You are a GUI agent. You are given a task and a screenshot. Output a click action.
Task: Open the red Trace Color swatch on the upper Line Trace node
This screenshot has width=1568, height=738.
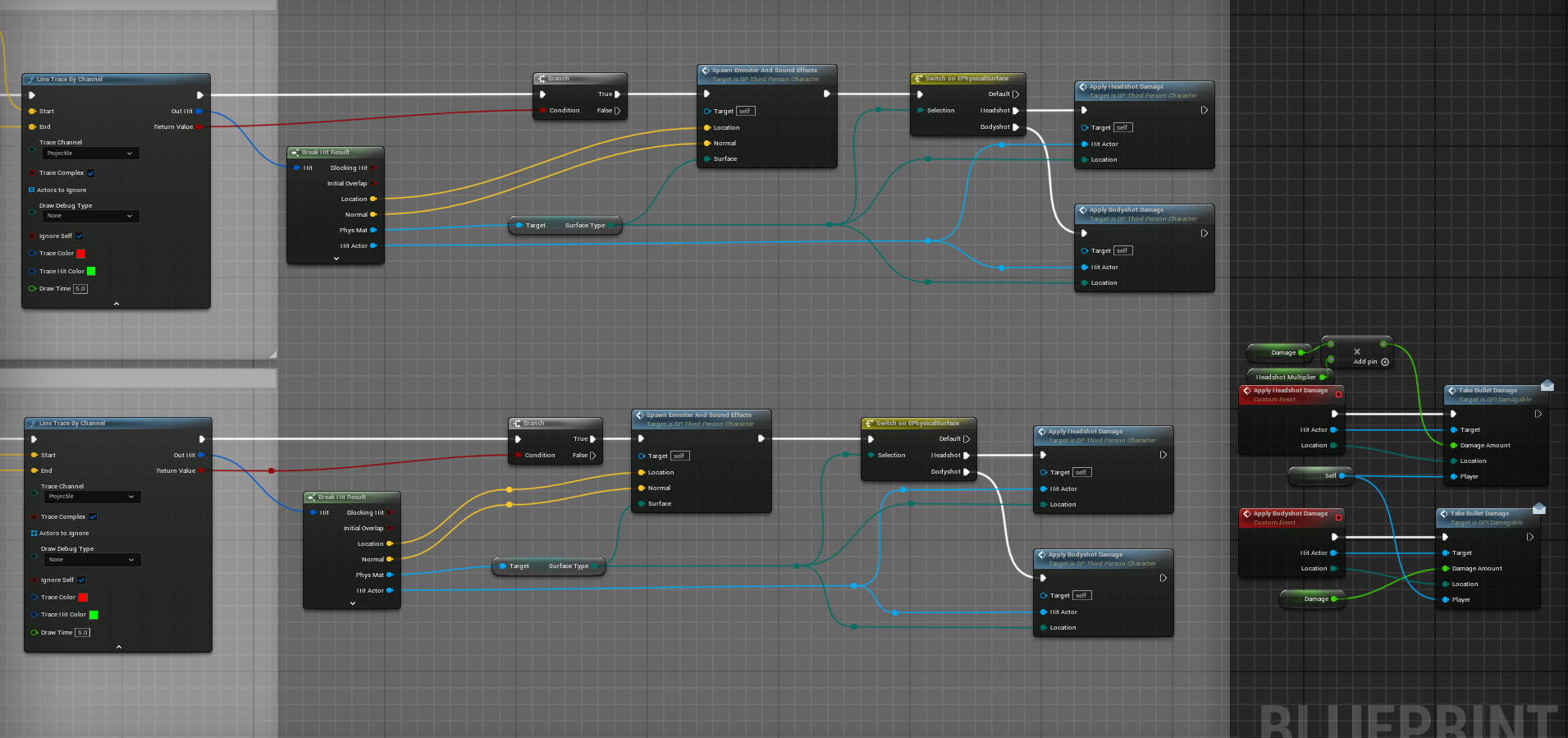point(80,254)
